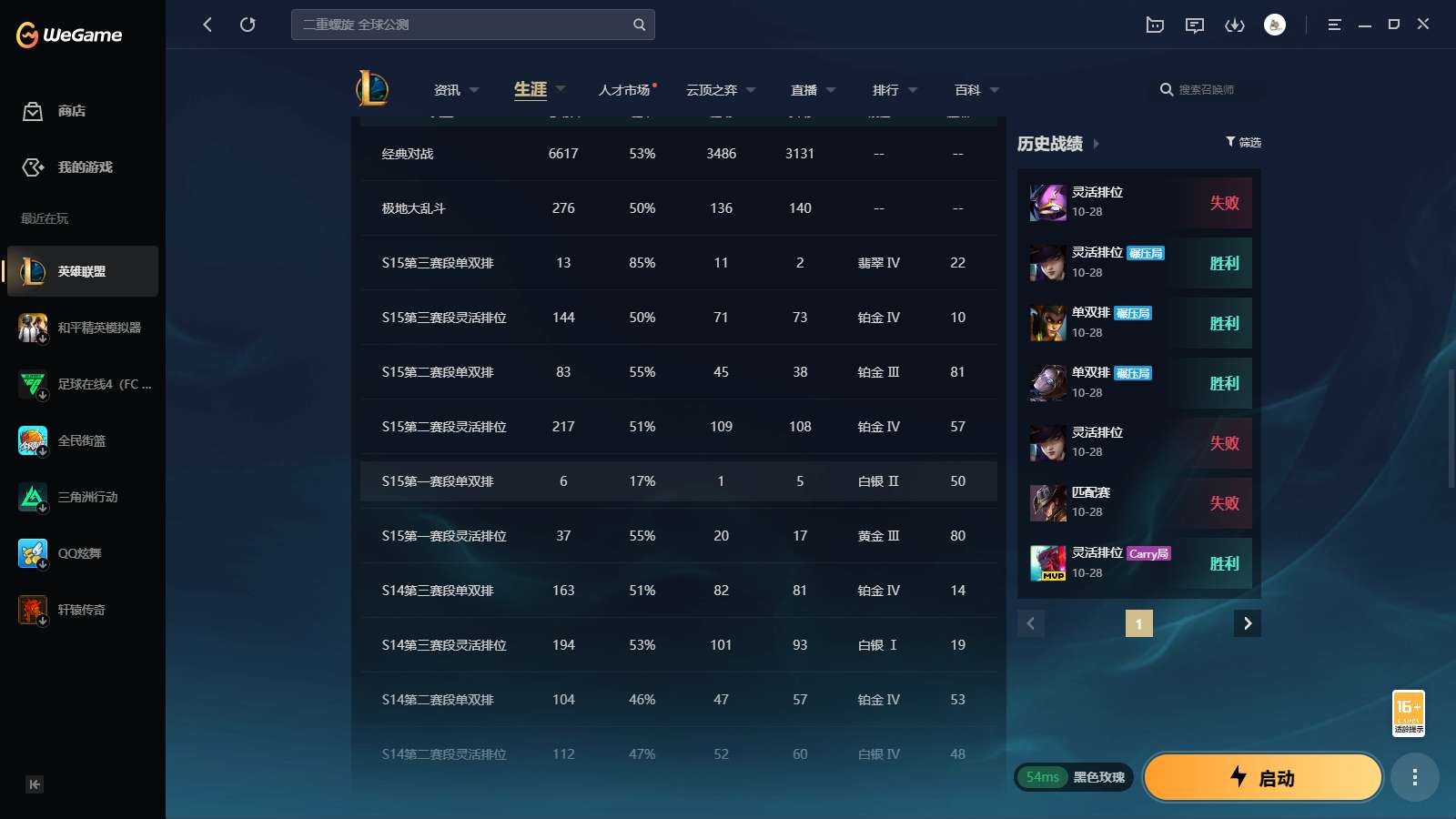Open the 筛选 filter for match history

point(1242,142)
